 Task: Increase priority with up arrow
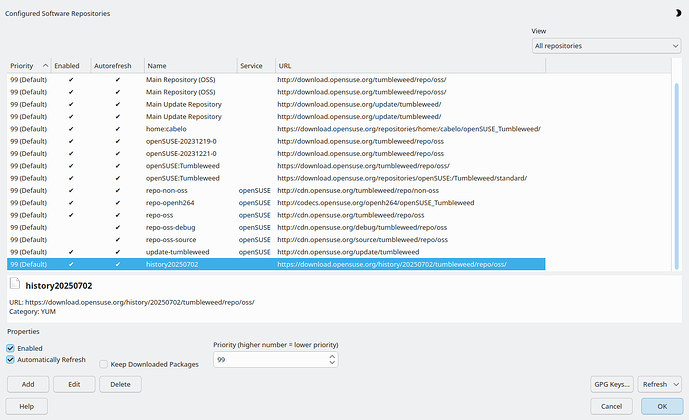click(x=332, y=356)
